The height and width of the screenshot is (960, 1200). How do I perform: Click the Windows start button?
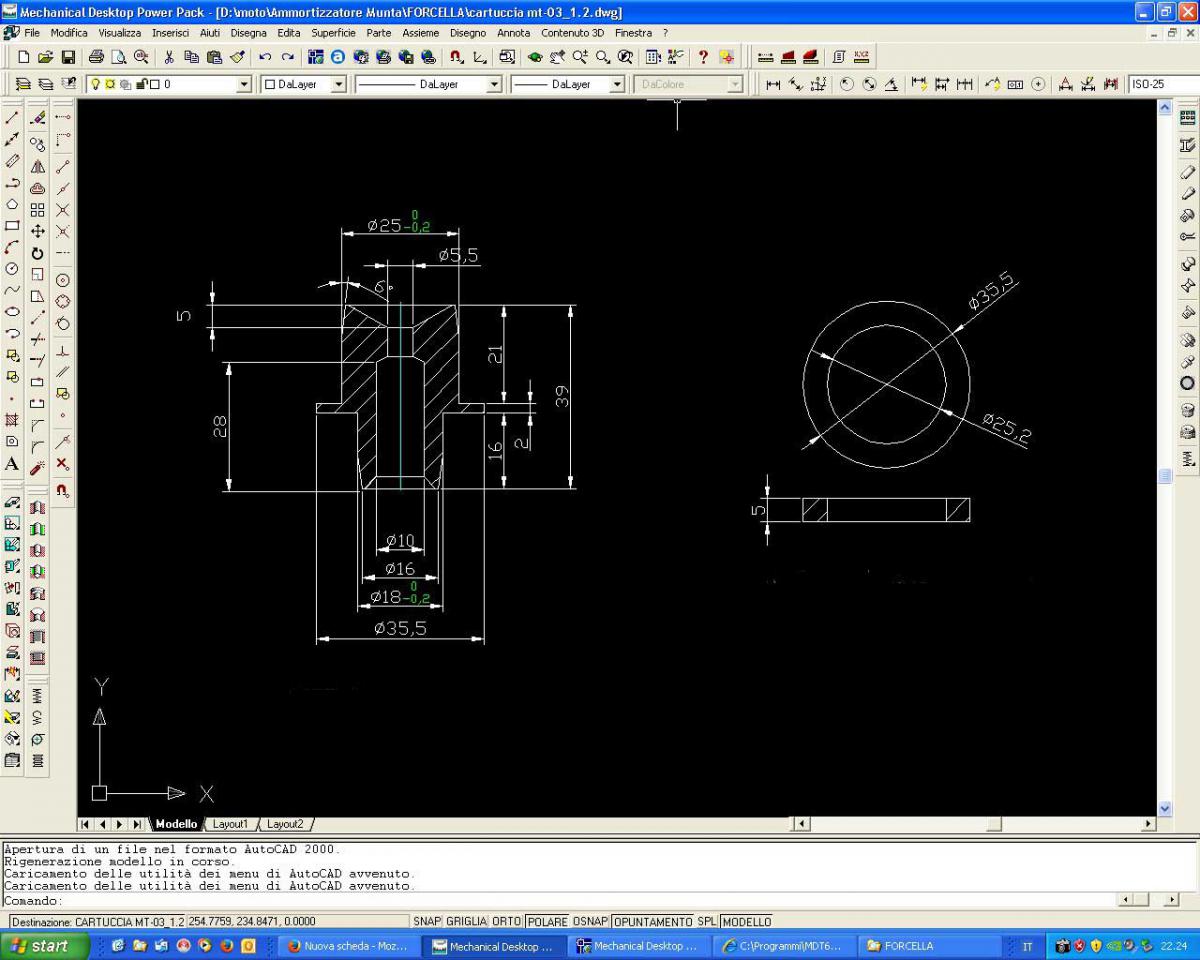tap(43, 945)
